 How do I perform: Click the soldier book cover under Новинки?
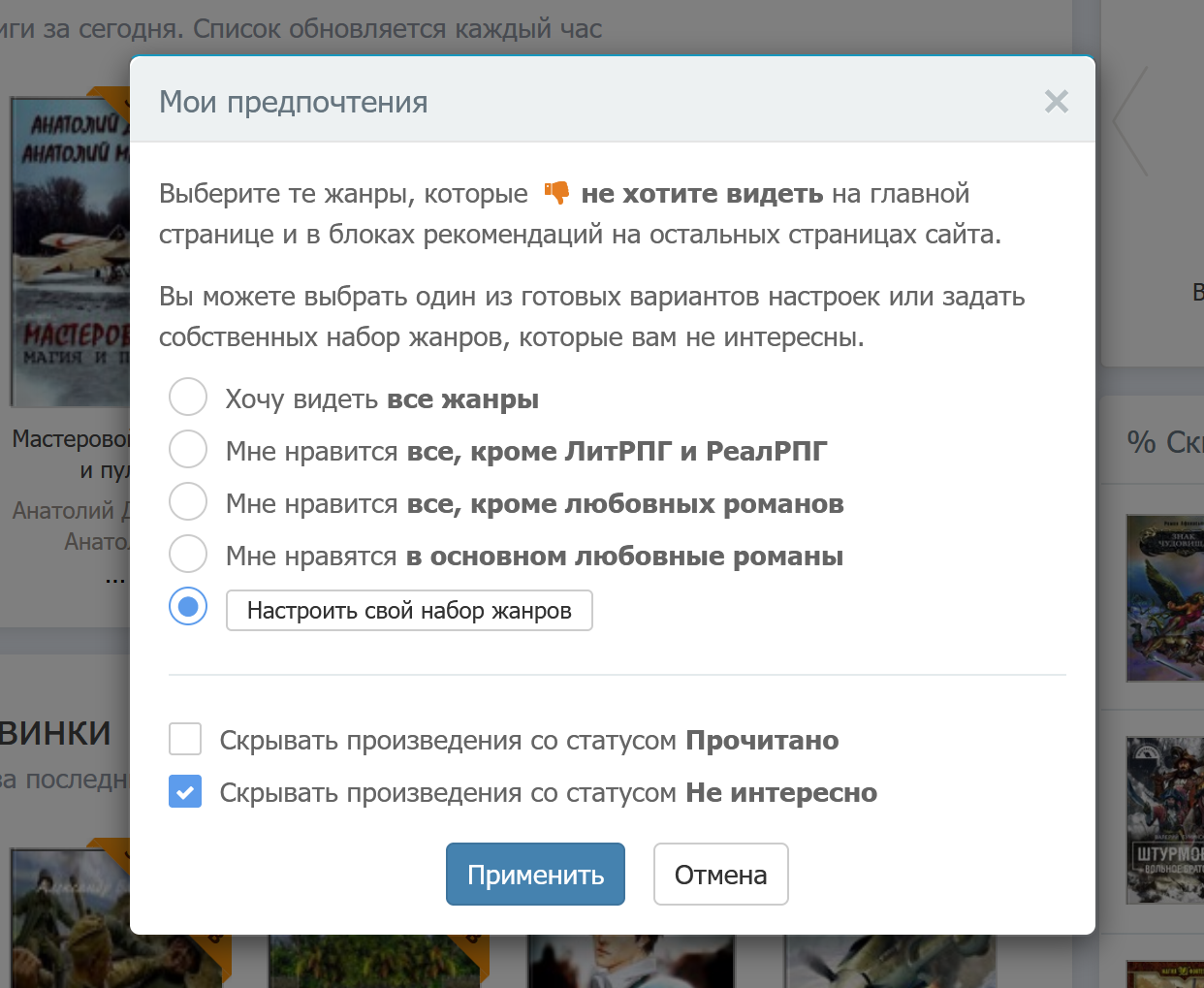[x=70, y=917]
